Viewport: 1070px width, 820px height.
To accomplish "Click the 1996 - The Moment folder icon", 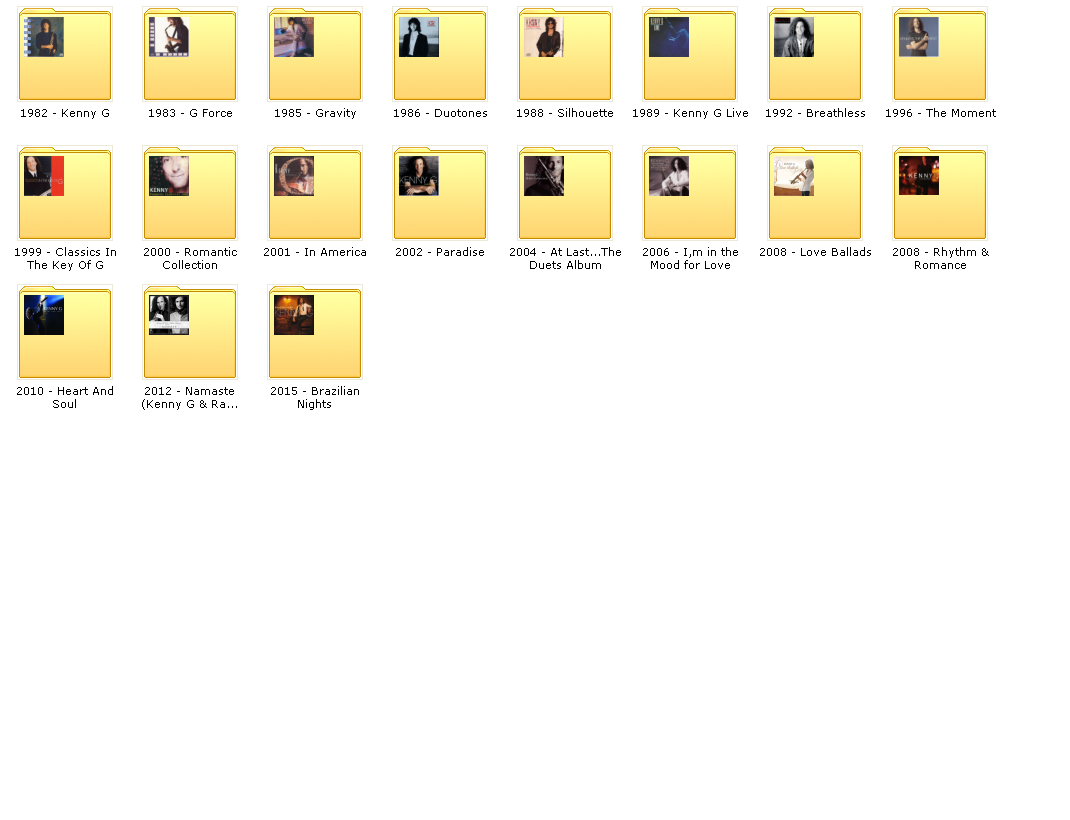I will click(940, 54).
